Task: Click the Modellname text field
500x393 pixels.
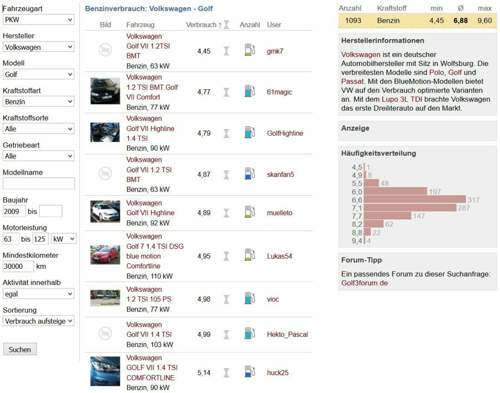Action: point(39,183)
